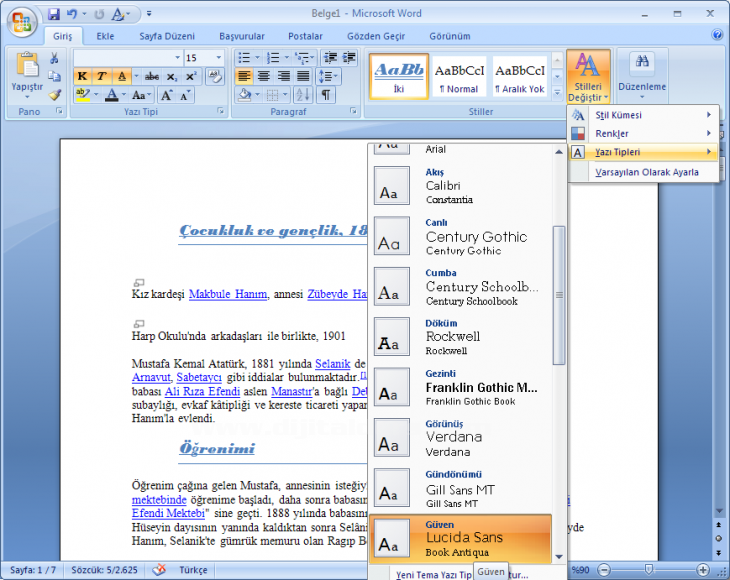Toggle Italic (T) formatting
Viewport: 730px width, 580px height.
pos(101,76)
